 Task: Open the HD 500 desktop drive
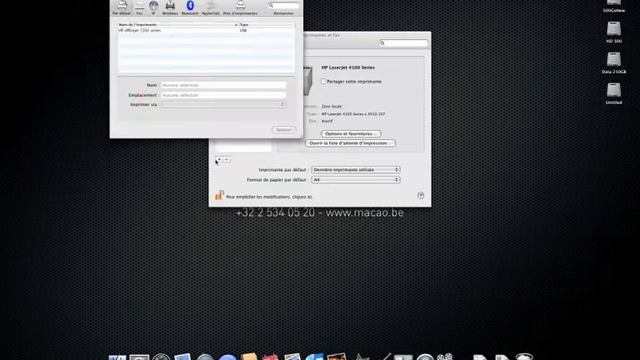pyautogui.click(x=614, y=32)
